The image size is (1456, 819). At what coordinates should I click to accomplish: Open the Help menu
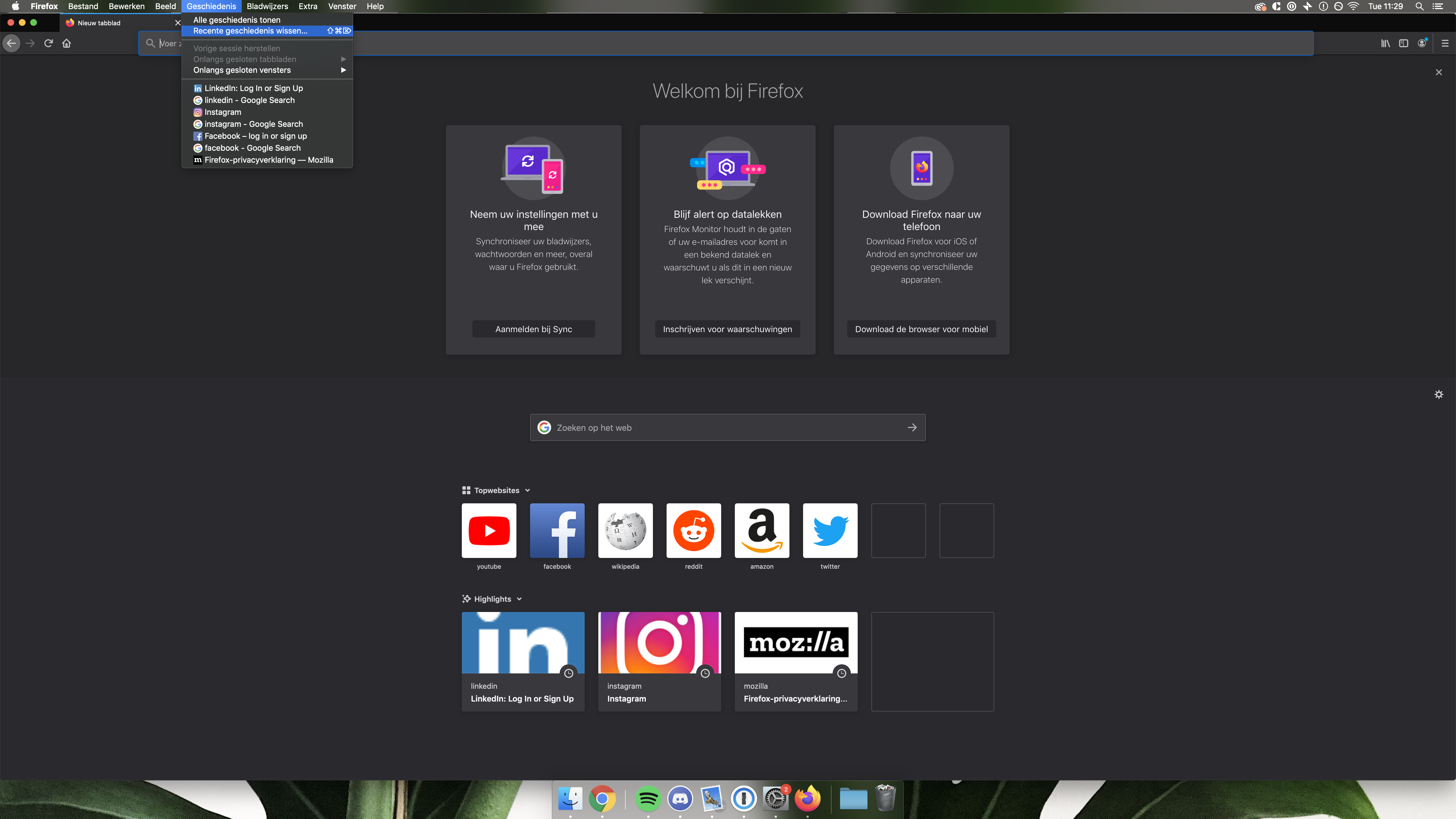375,6
